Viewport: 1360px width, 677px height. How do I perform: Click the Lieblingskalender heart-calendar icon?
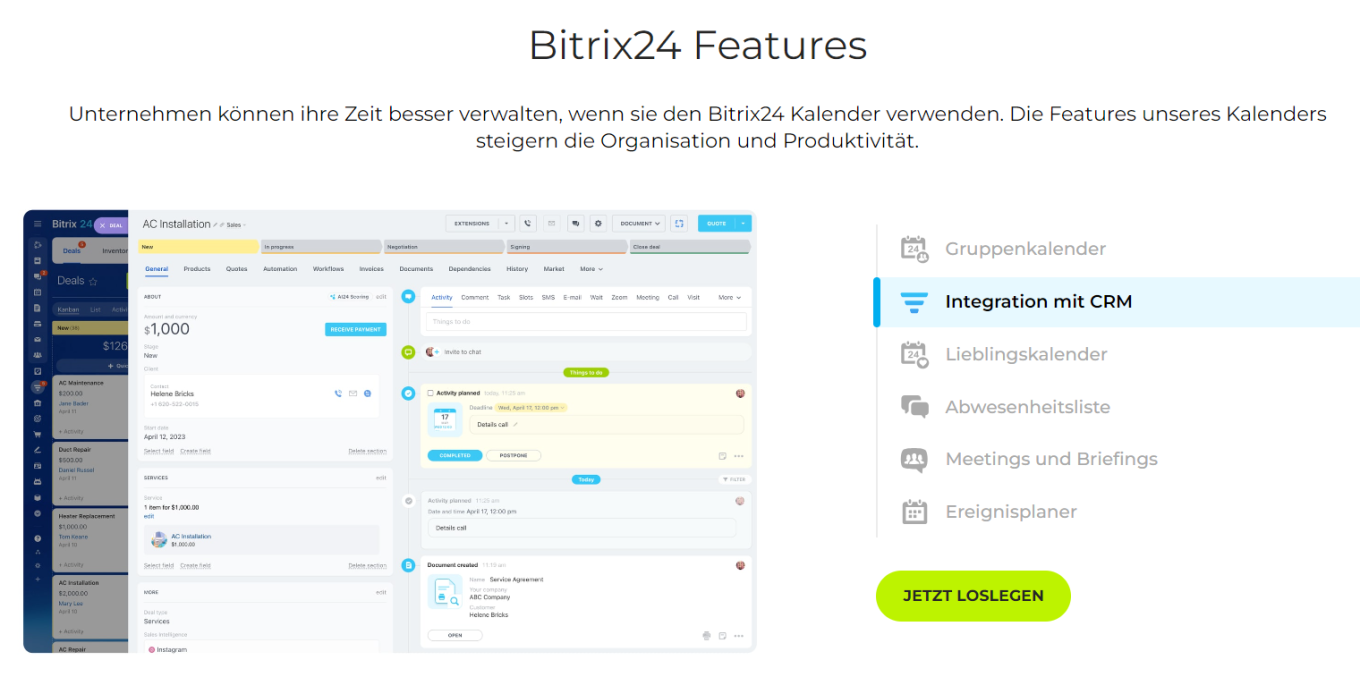914,354
